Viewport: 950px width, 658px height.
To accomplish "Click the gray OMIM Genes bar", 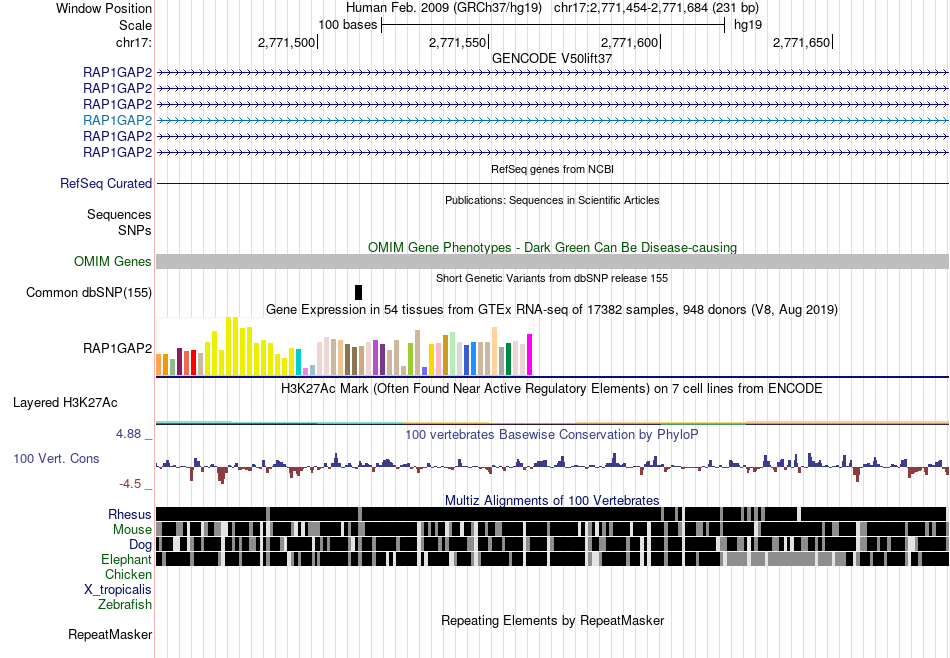I will 552,261.
